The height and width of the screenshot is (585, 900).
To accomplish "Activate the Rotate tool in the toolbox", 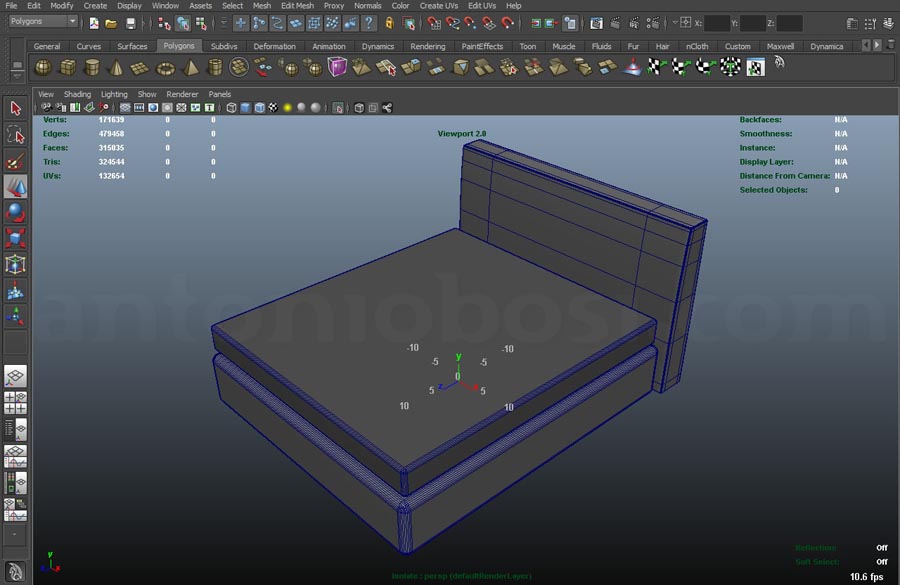I will pyautogui.click(x=15, y=213).
